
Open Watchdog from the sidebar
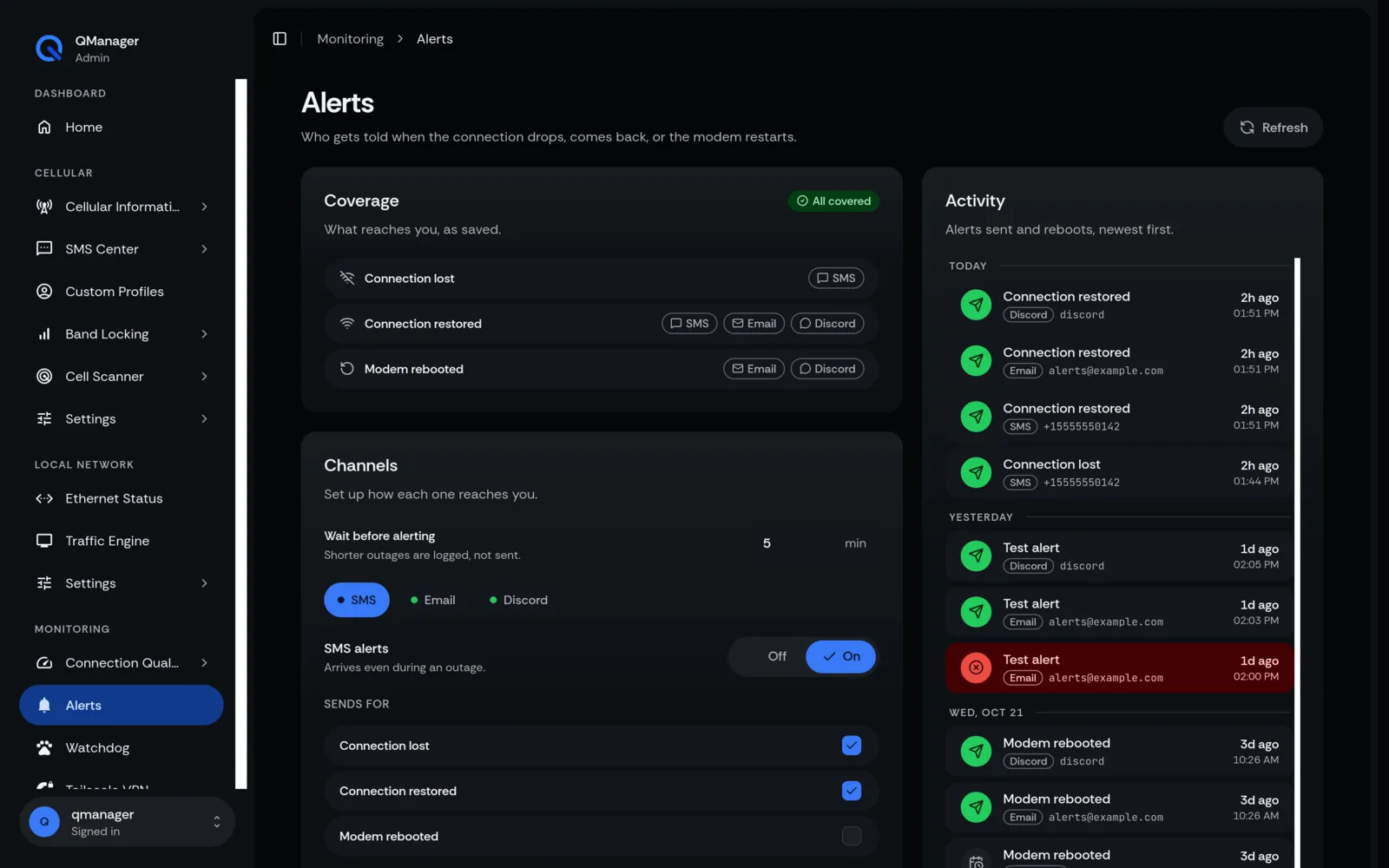(x=122, y=748)
